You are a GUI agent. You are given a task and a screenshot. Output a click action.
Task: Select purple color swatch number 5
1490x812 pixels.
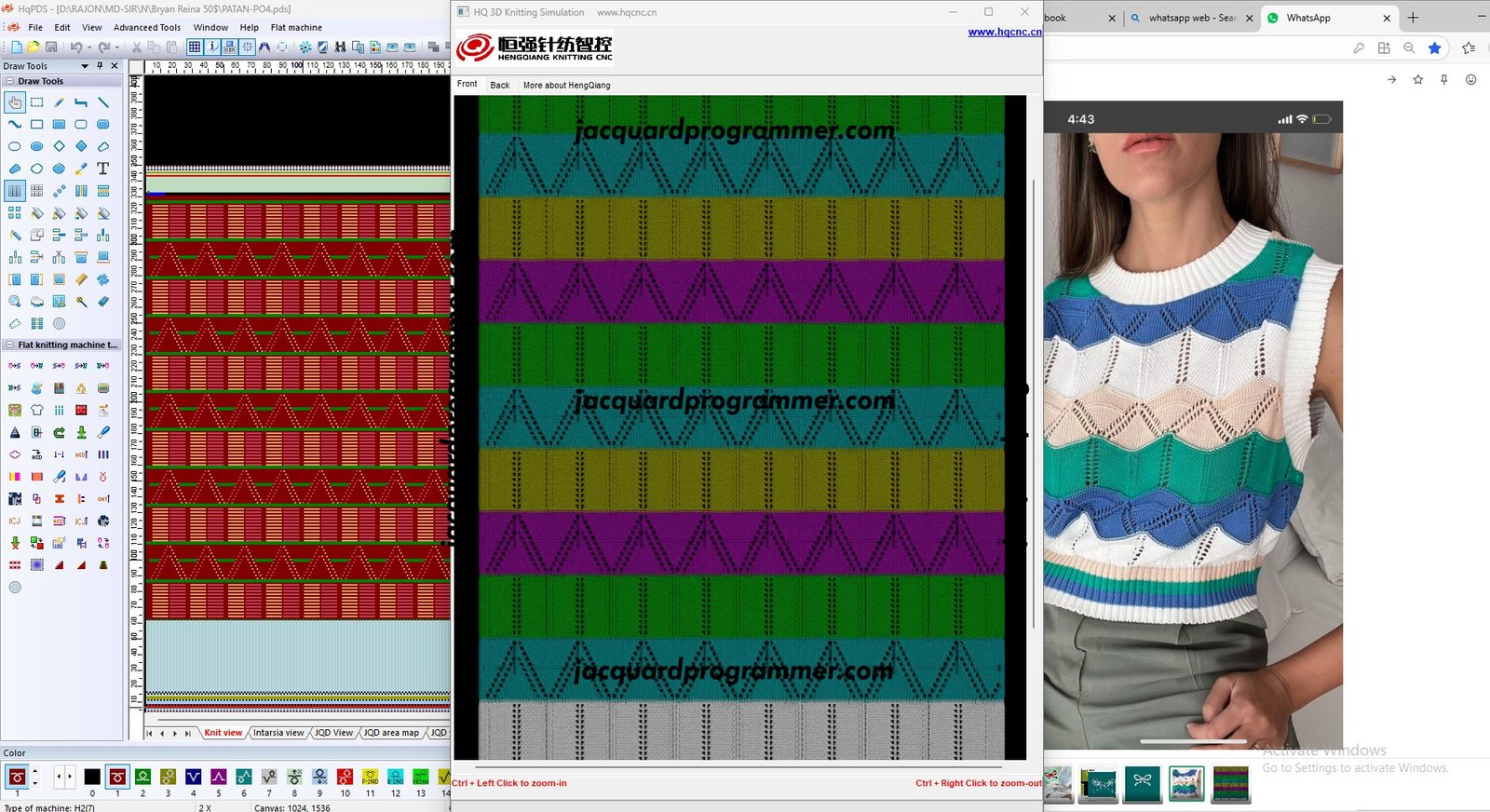click(219, 777)
